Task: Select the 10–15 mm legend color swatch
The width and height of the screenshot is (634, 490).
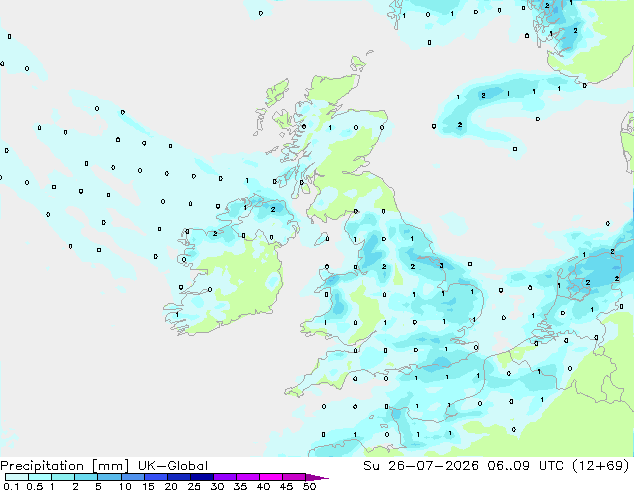Action: pyautogui.click(x=133, y=477)
